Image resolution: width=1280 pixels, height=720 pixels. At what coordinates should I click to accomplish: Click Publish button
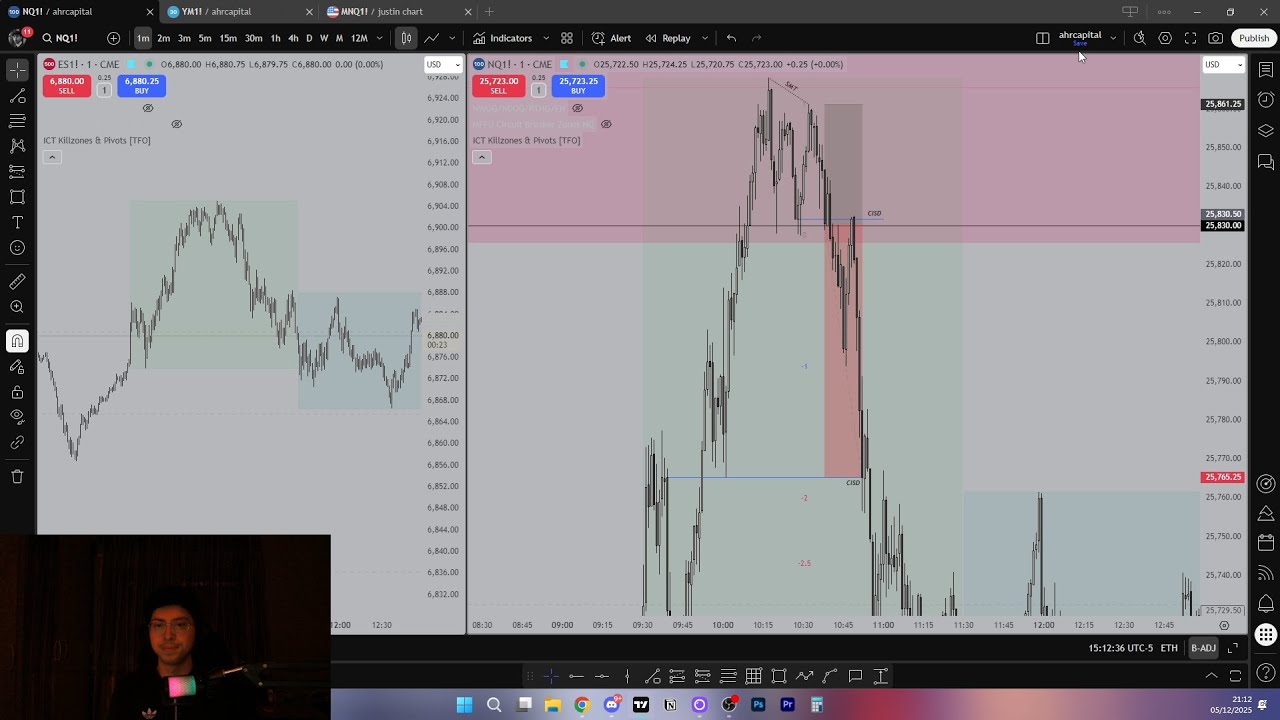click(x=1254, y=38)
